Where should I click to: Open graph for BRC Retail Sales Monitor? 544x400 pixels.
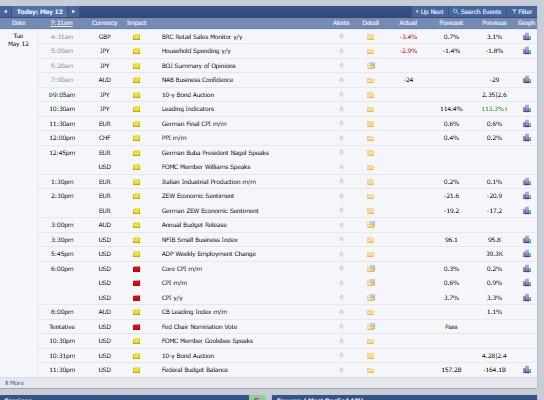527,36
